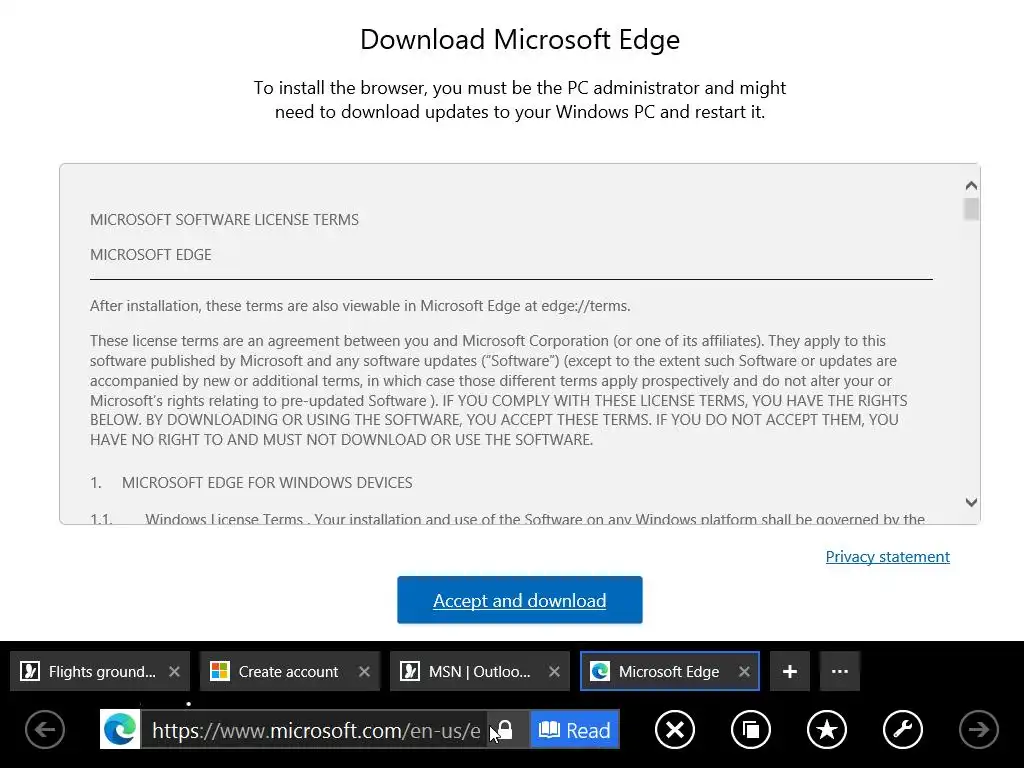Click MICROSOFT SOFTWARE LICENSE TERMS text
Screen dimensions: 1024x768
pos(224,219)
